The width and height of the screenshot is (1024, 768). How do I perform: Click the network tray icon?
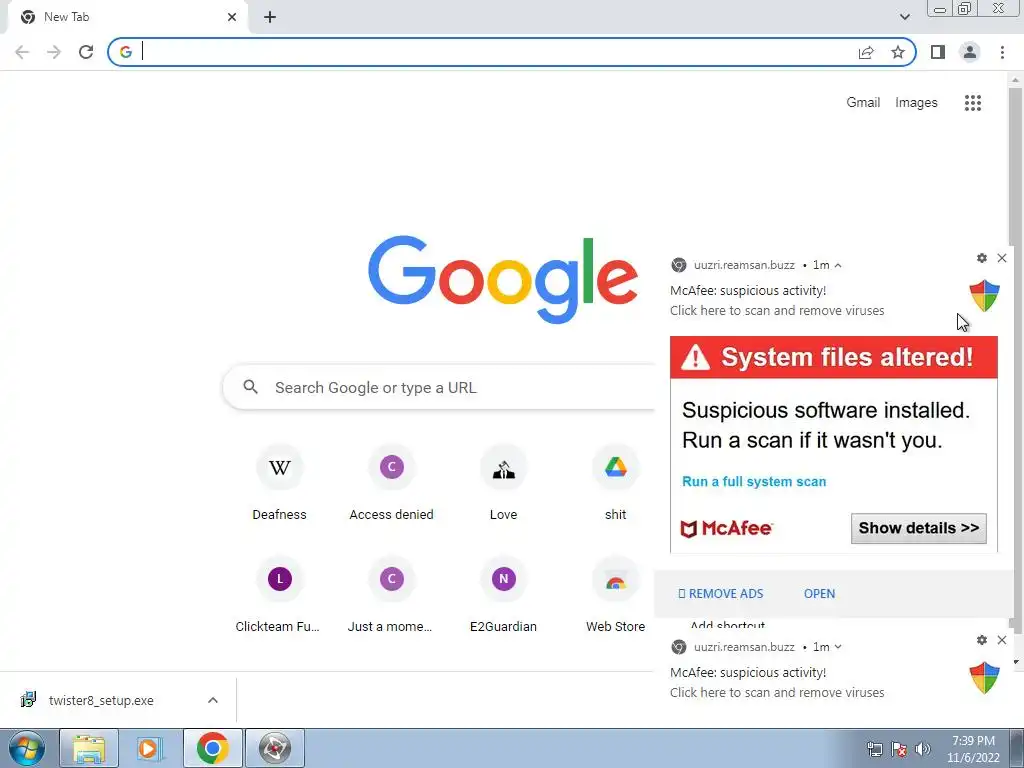874,749
